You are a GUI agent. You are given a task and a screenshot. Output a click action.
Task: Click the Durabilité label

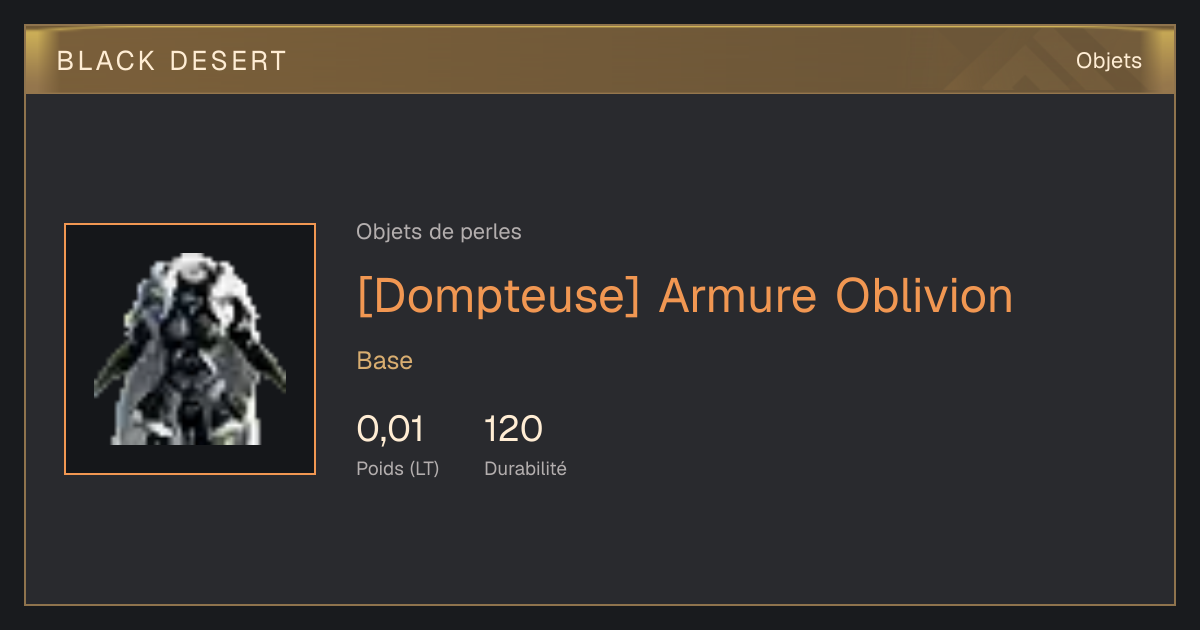(x=525, y=468)
